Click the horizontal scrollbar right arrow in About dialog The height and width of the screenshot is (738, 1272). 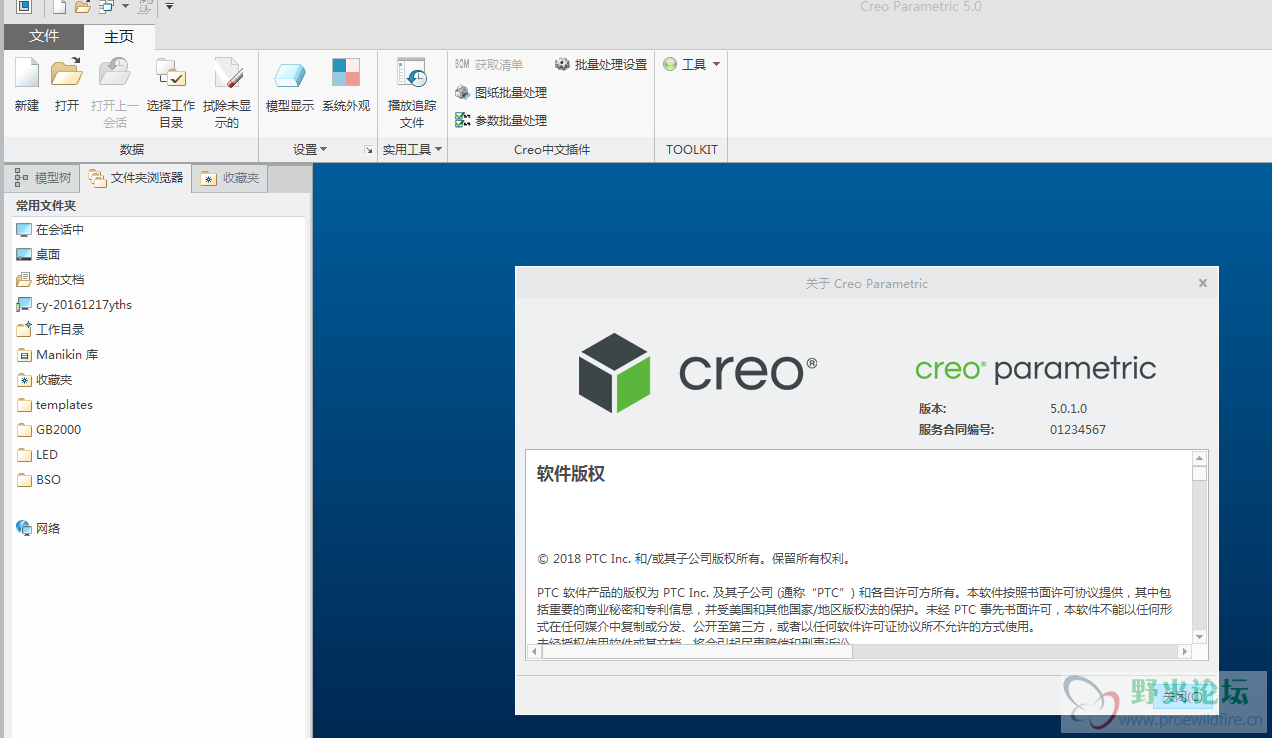(x=1185, y=651)
